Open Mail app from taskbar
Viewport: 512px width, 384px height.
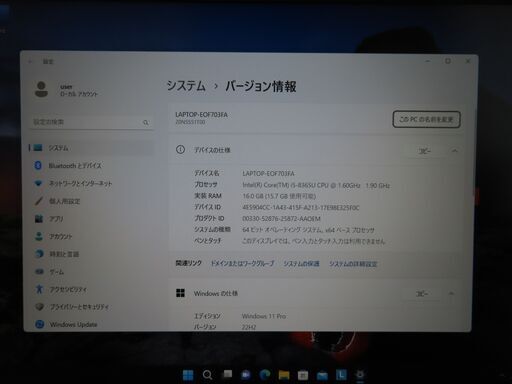(322, 376)
